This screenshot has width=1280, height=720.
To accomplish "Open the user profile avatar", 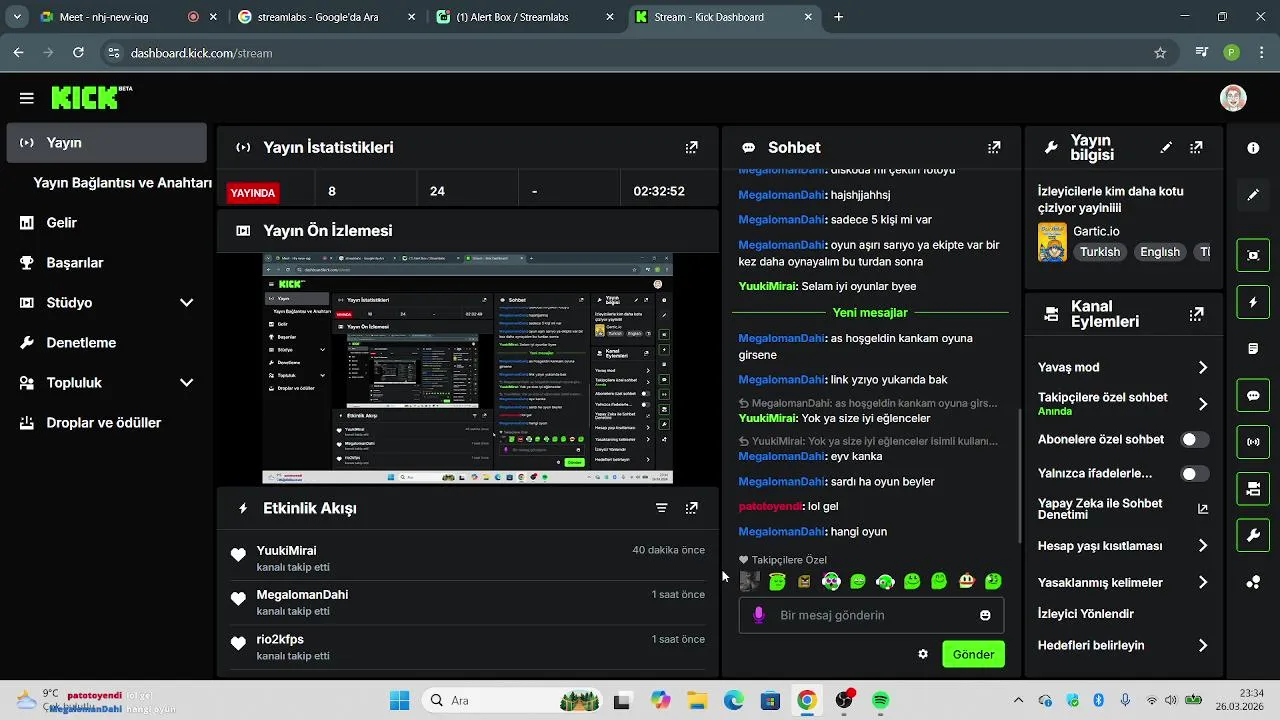I will click(1233, 98).
